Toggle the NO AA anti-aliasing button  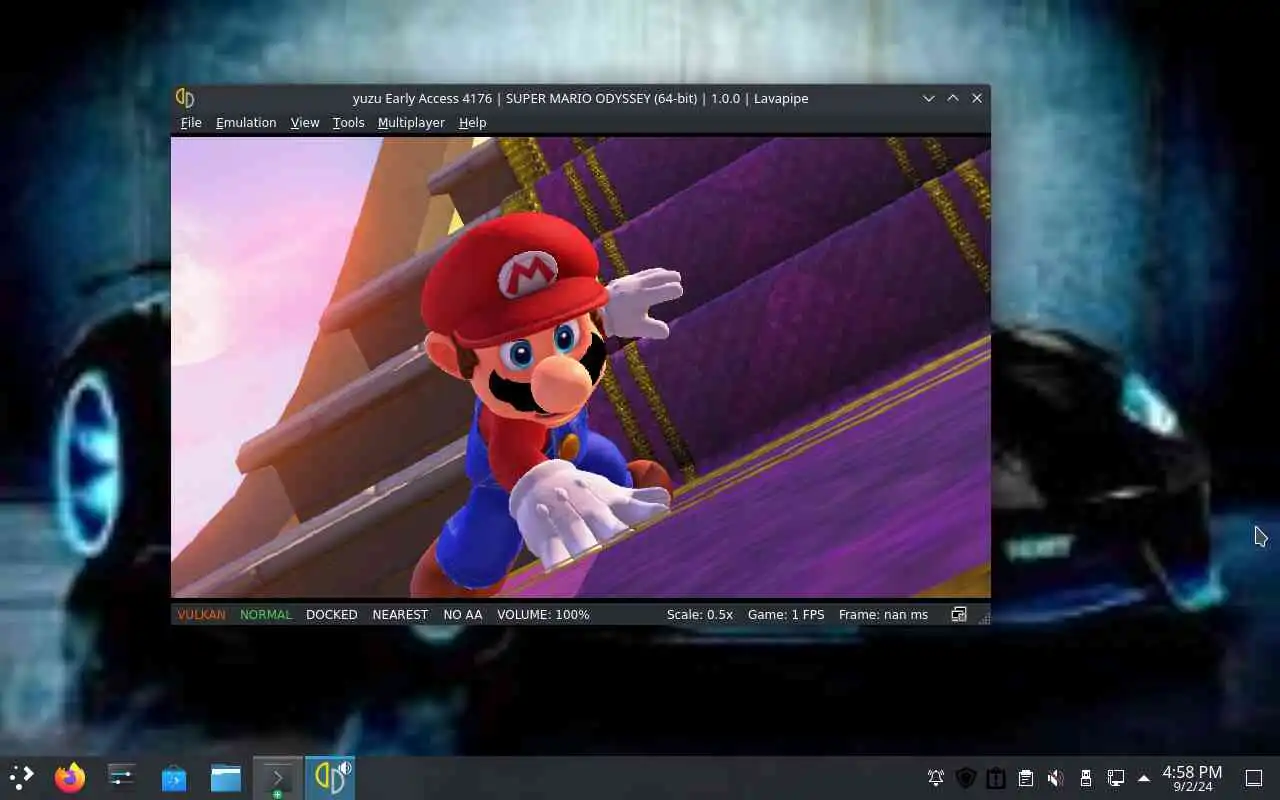click(x=463, y=614)
